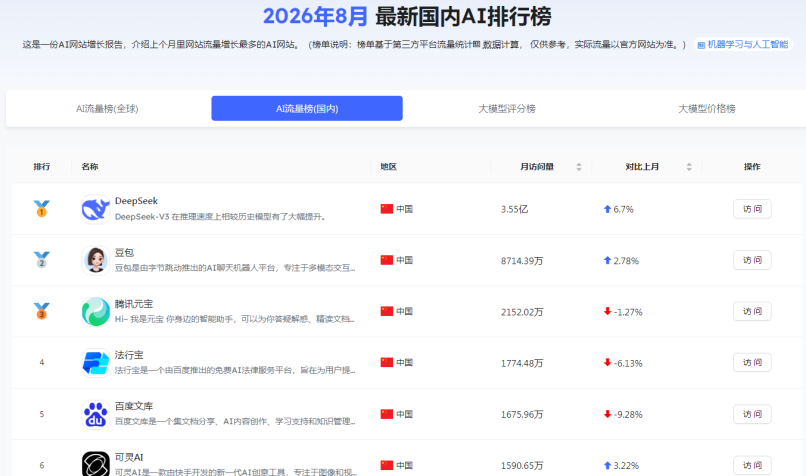
Task: Open the 豆包 name link
Action: click(x=124, y=252)
